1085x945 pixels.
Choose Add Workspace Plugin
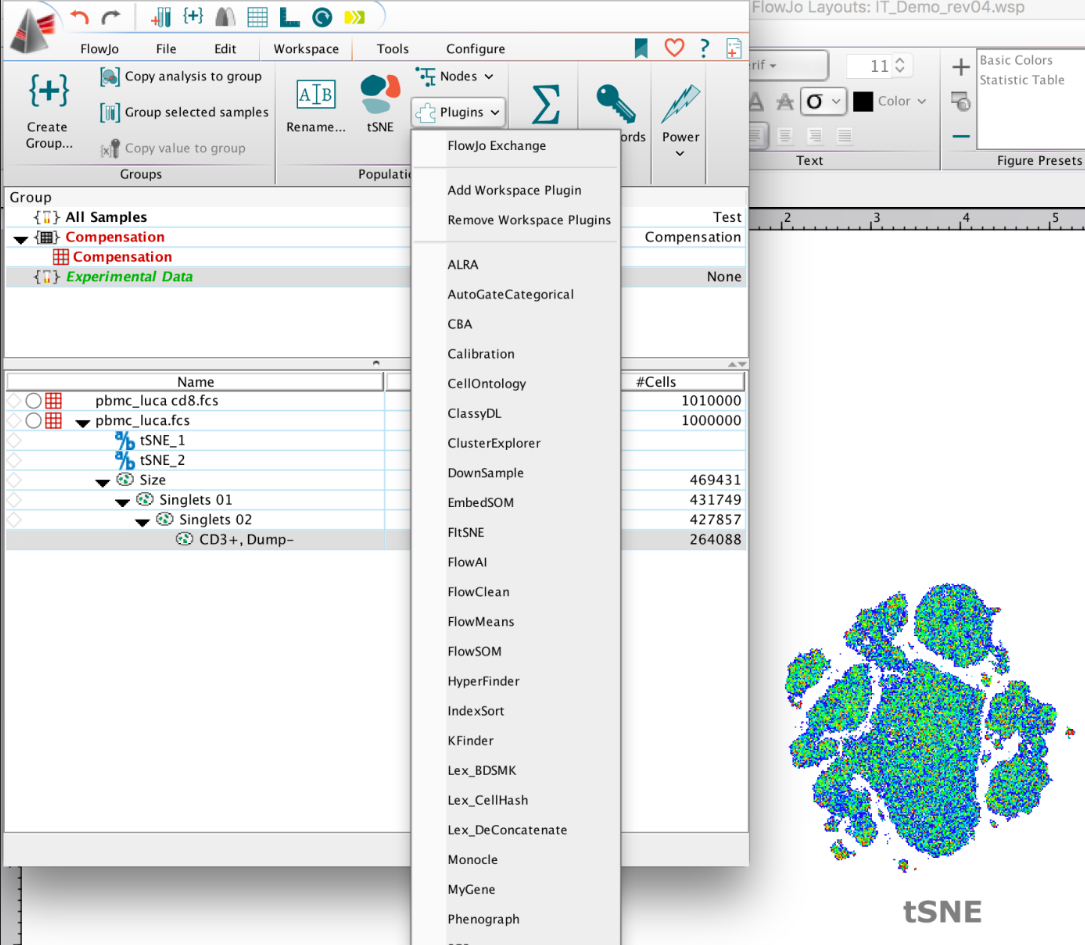(x=514, y=190)
